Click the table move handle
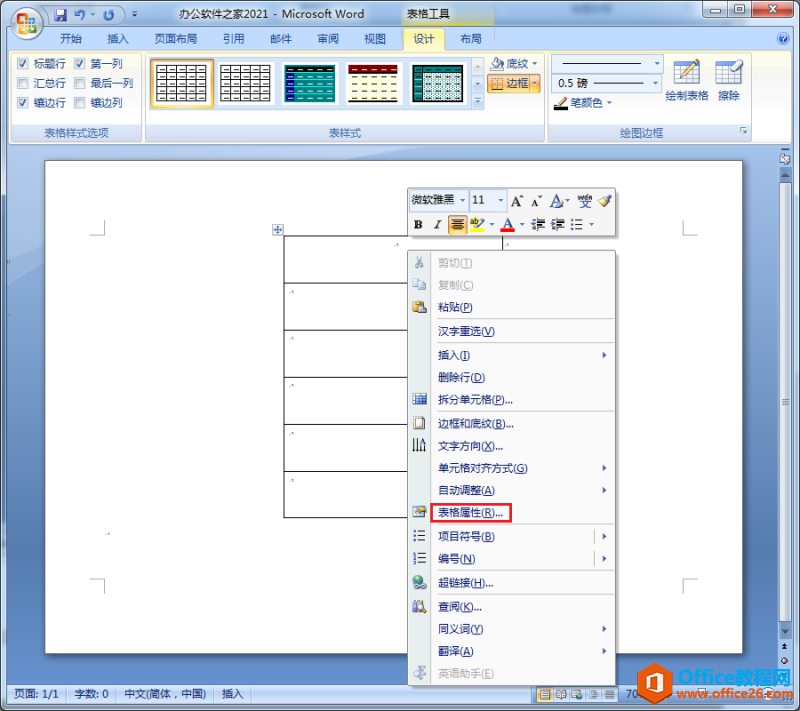Screen dimensions: 800x711 pyautogui.click(x=278, y=230)
